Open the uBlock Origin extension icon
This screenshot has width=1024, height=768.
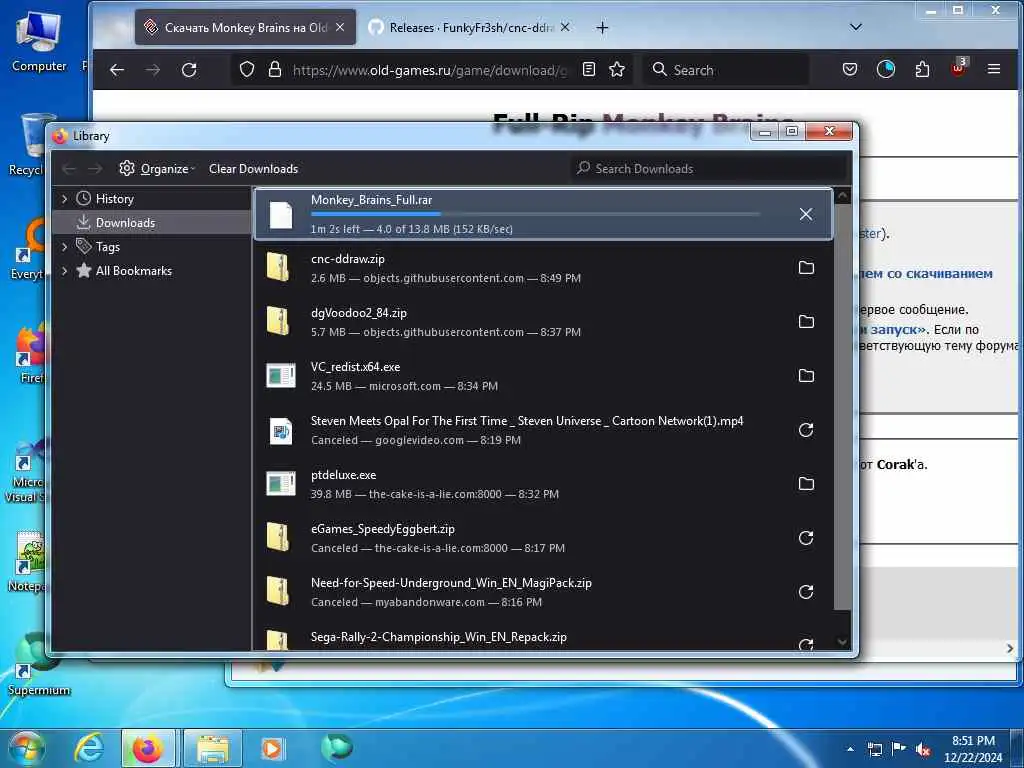[x=958, y=68]
